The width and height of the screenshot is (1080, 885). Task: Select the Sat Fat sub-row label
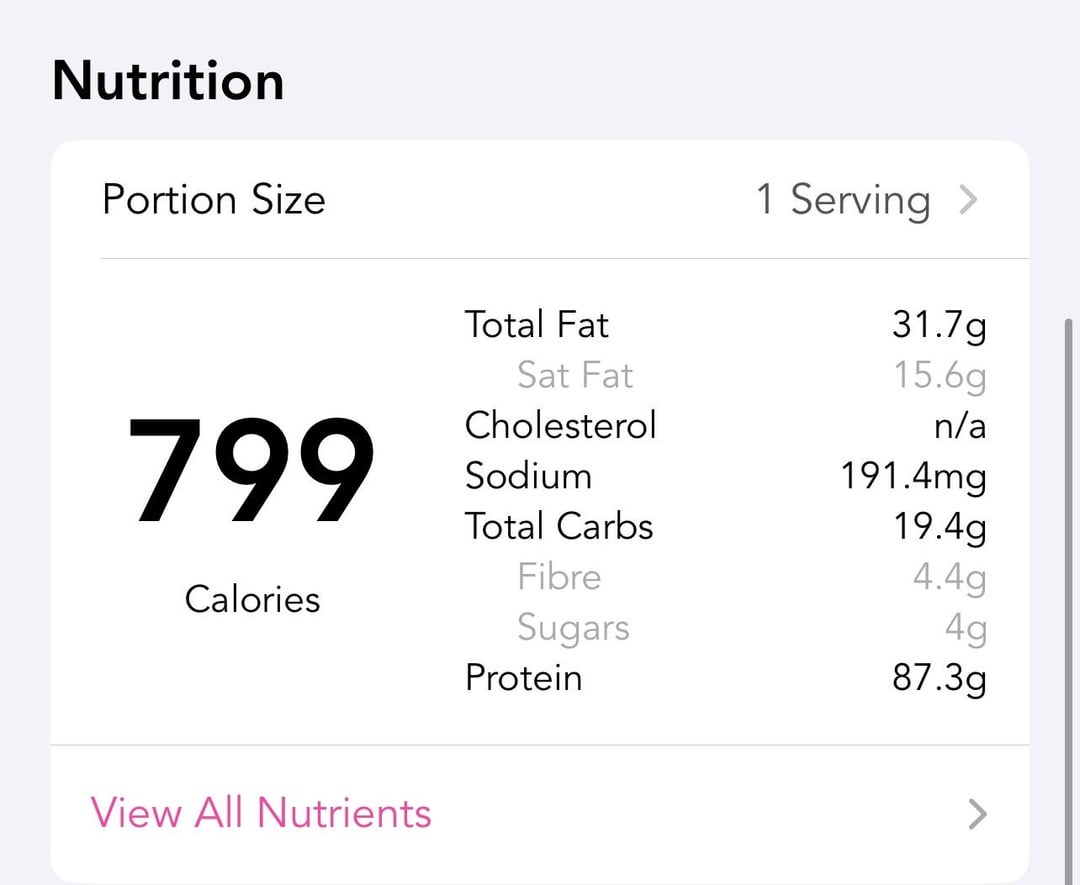(575, 375)
